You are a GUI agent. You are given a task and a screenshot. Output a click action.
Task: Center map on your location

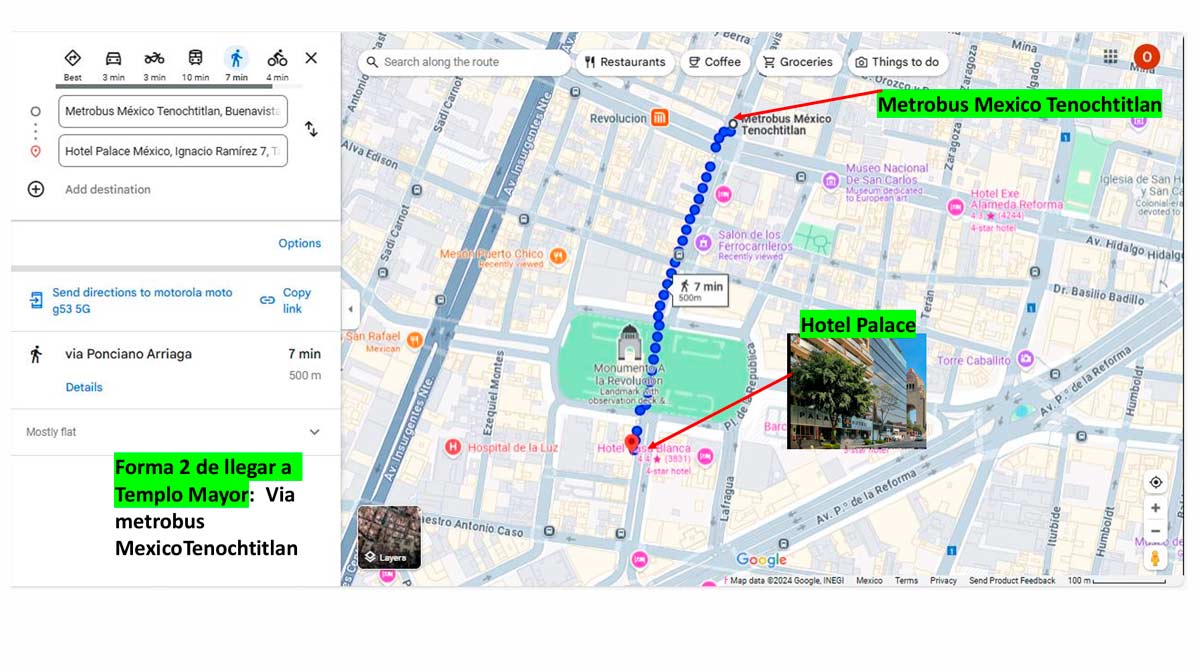pos(1156,482)
